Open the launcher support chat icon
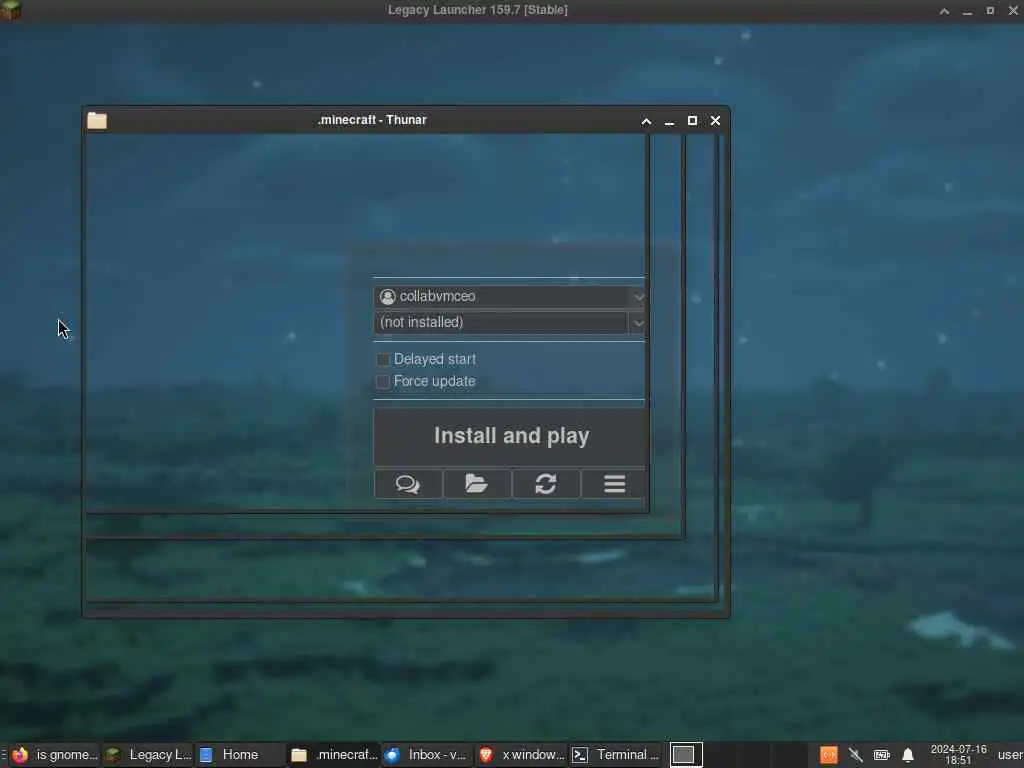 tap(408, 484)
